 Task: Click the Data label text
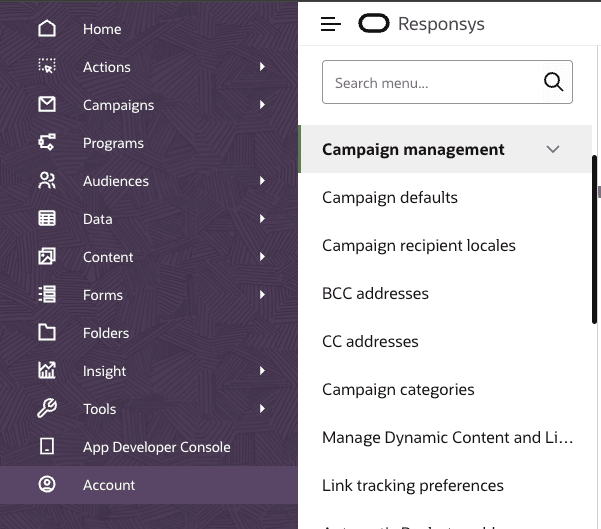(97, 219)
